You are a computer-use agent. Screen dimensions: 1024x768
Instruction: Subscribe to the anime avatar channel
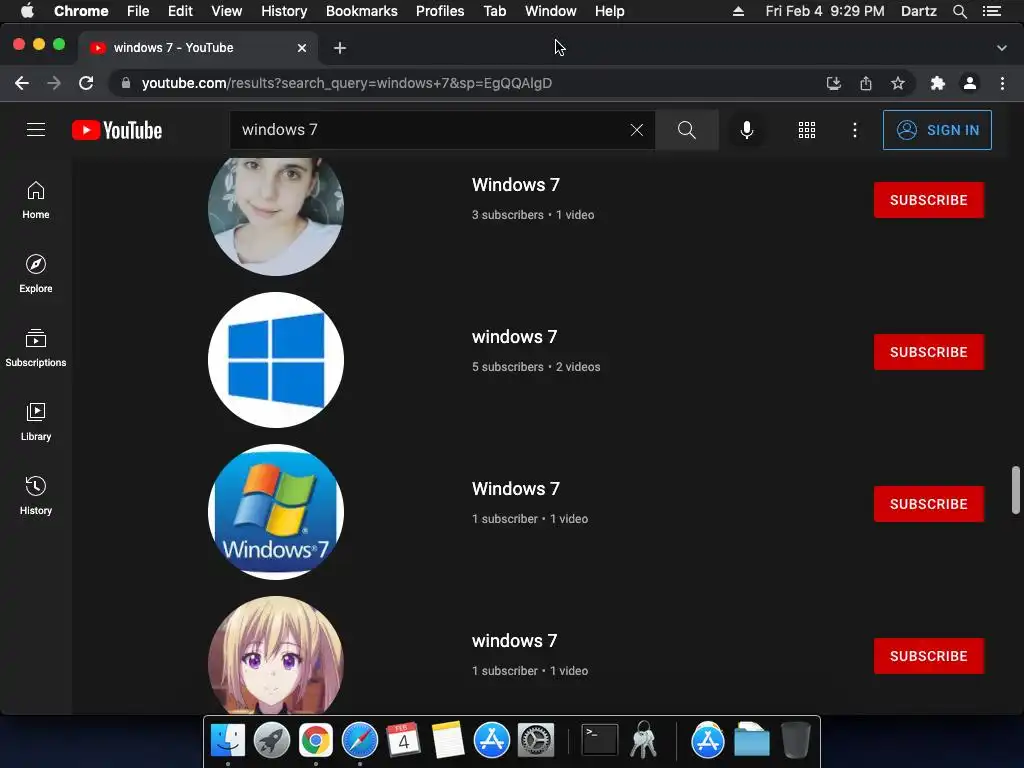[929, 656]
